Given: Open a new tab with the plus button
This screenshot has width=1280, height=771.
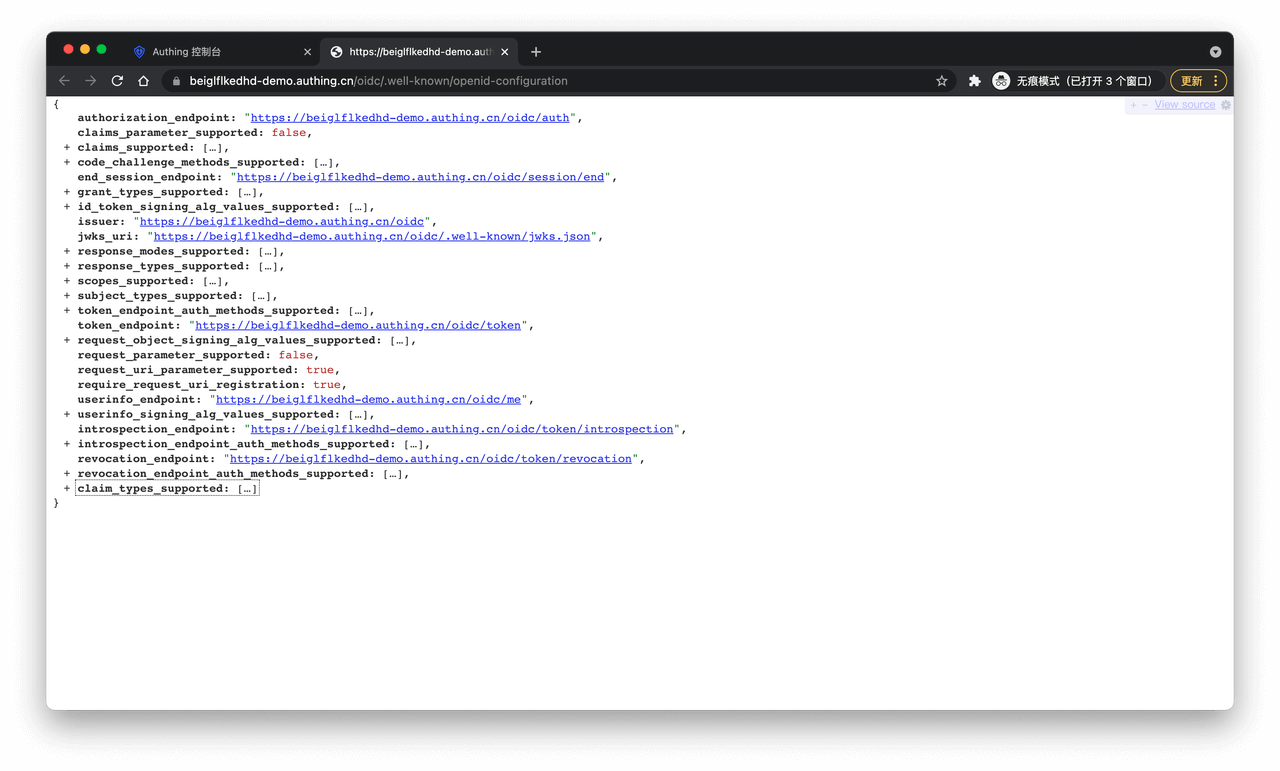Looking at the screenshot, I should [536, 52].
